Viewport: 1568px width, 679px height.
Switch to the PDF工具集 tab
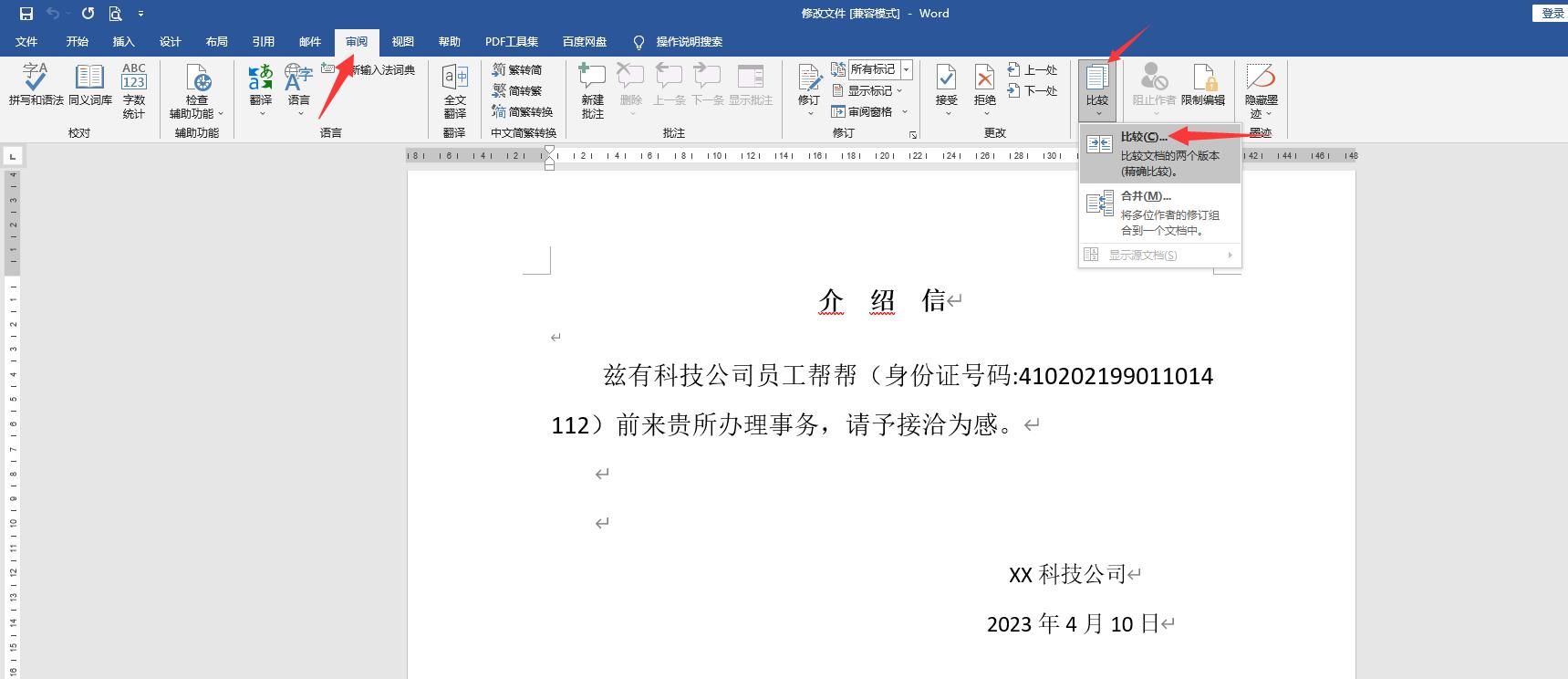(x=512, y=41)
